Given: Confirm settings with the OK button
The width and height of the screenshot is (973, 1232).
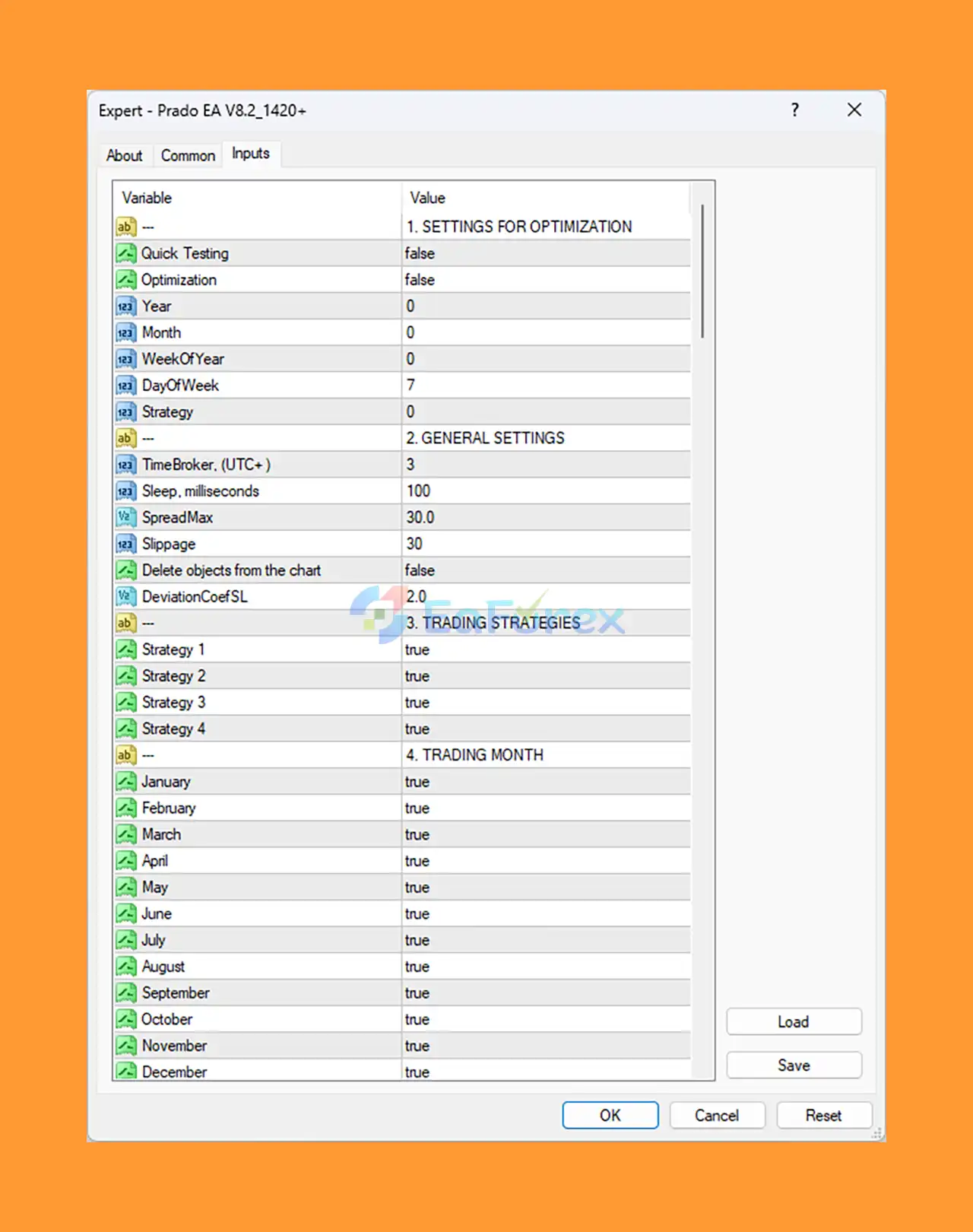Looking at the screenshot, I should (x=610, y=1116).
